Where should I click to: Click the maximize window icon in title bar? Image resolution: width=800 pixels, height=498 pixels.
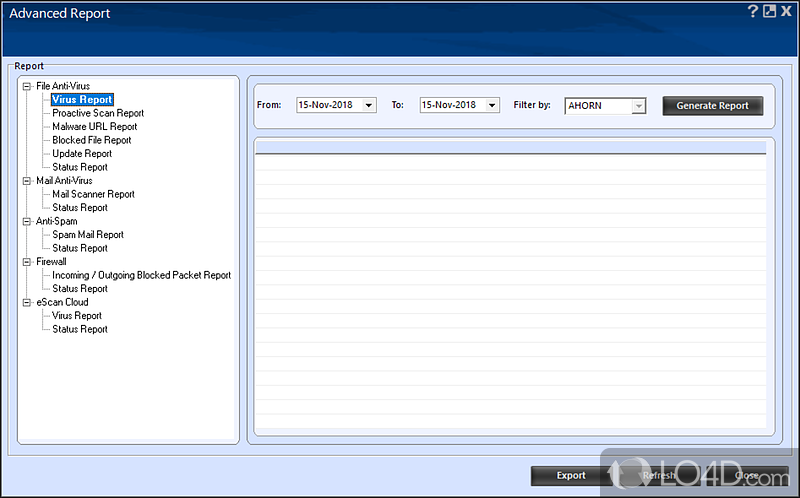click(769, 11)
